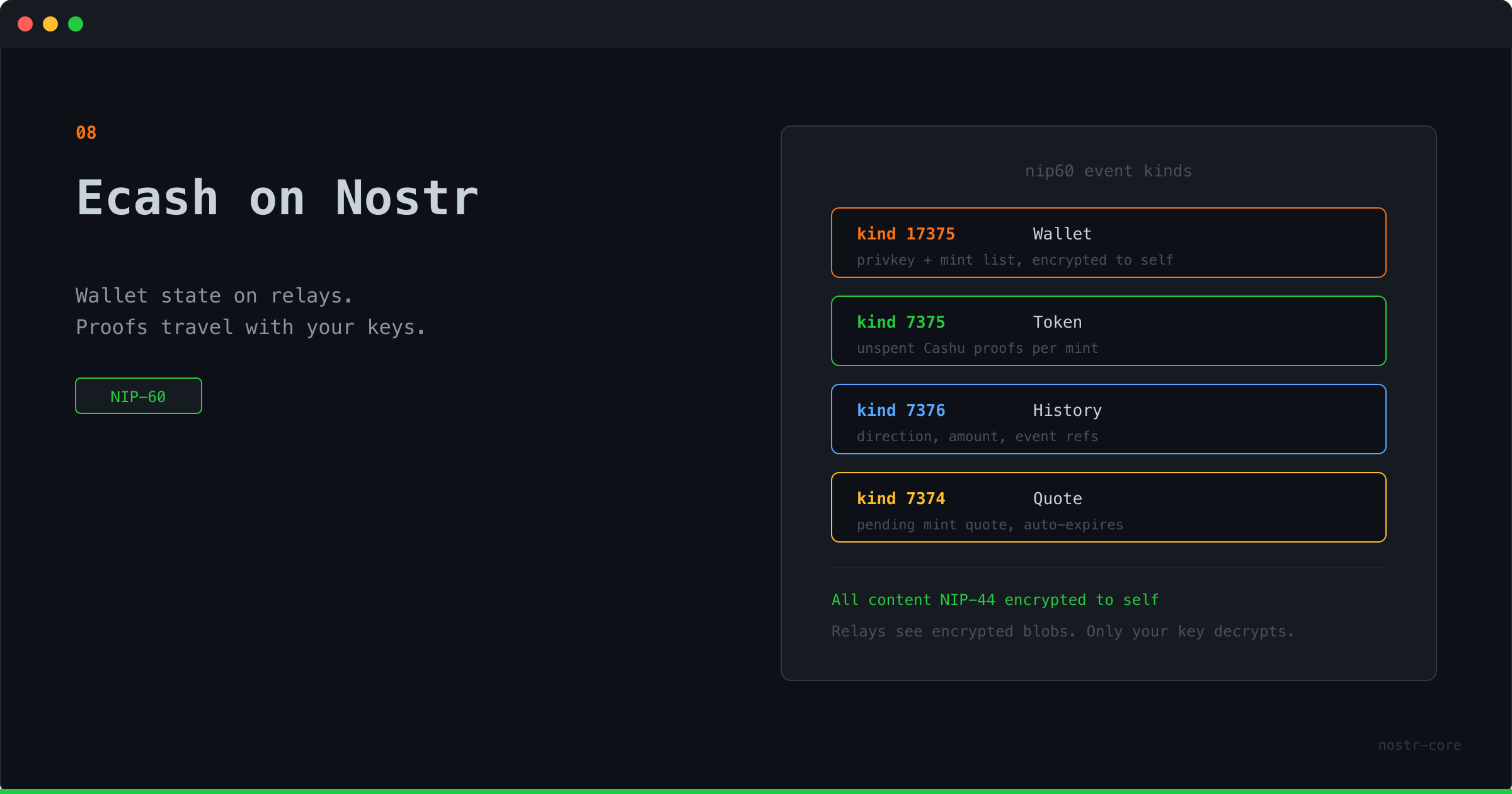Click the Ecash on Nostr title
Viewport: 1512px width, 794px height.
pyautogui.click(x=277, y=197)
